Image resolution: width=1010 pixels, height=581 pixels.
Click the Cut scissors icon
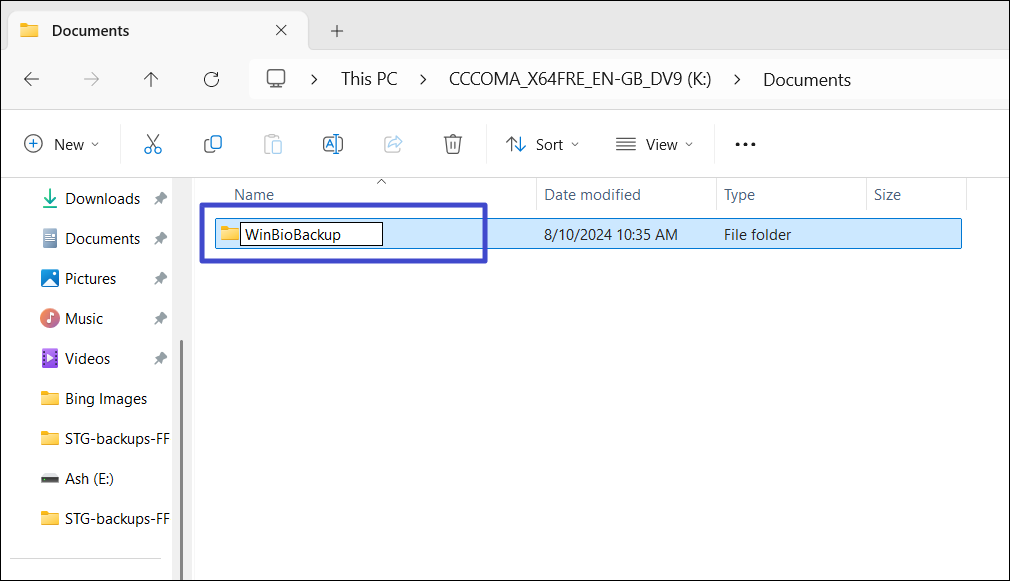click(152, 144)
